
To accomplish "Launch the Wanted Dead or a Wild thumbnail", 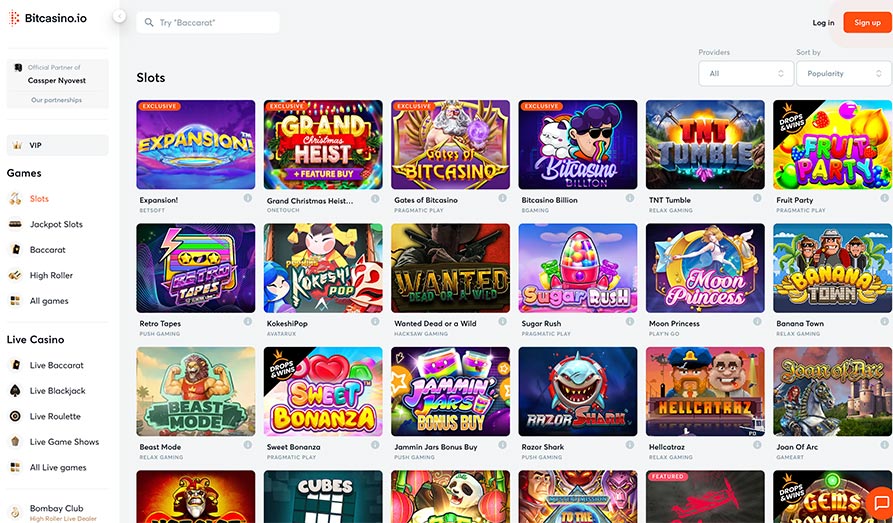I will (450, 268).
